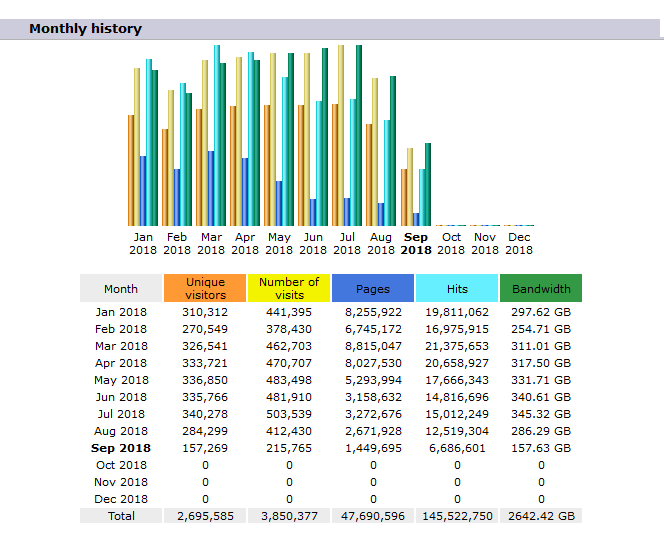Viewport: 664px width, 540px height.
Task: Click the Aug 2018 table row label
Action: pos(121,431)
